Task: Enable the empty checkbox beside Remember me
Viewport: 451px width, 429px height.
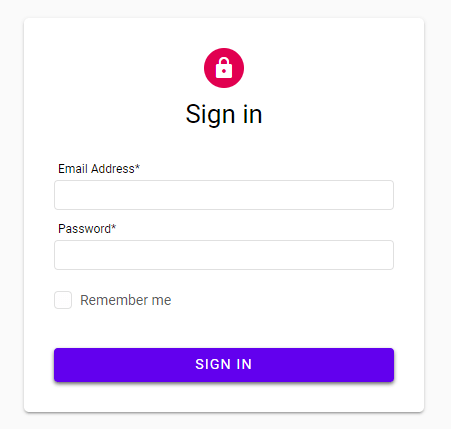Action: (63, 300)
